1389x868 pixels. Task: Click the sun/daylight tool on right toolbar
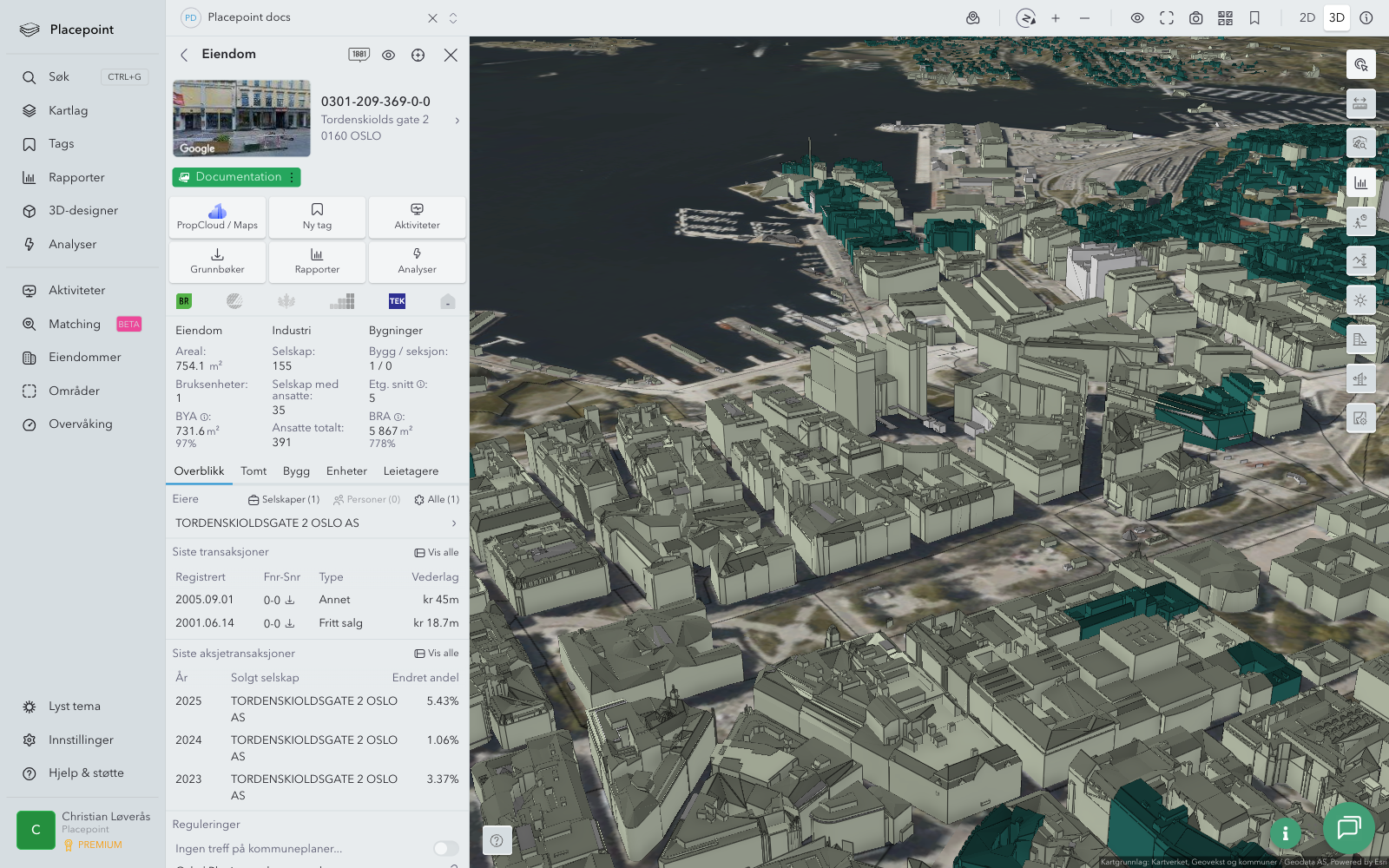pyautogui.click(x=1360, y=300)
